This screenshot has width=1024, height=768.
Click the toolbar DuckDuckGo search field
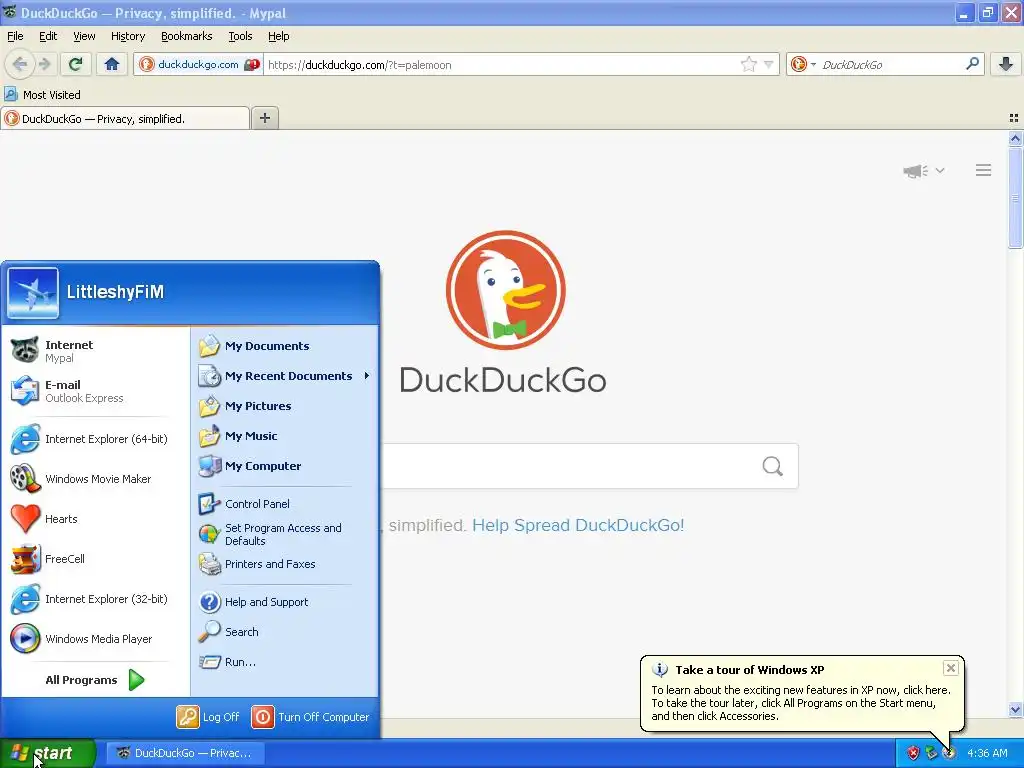pos(891,64)
